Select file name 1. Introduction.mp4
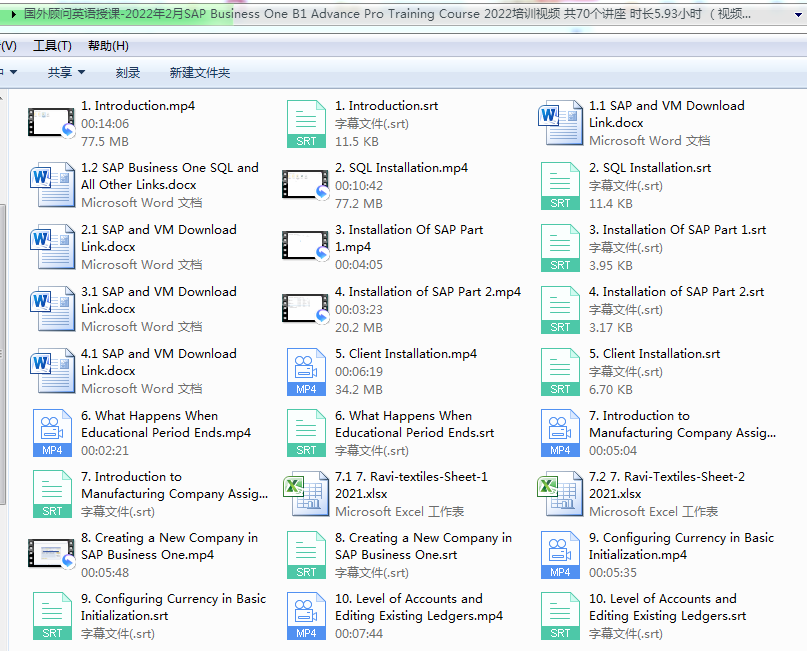 coord(138,105)
